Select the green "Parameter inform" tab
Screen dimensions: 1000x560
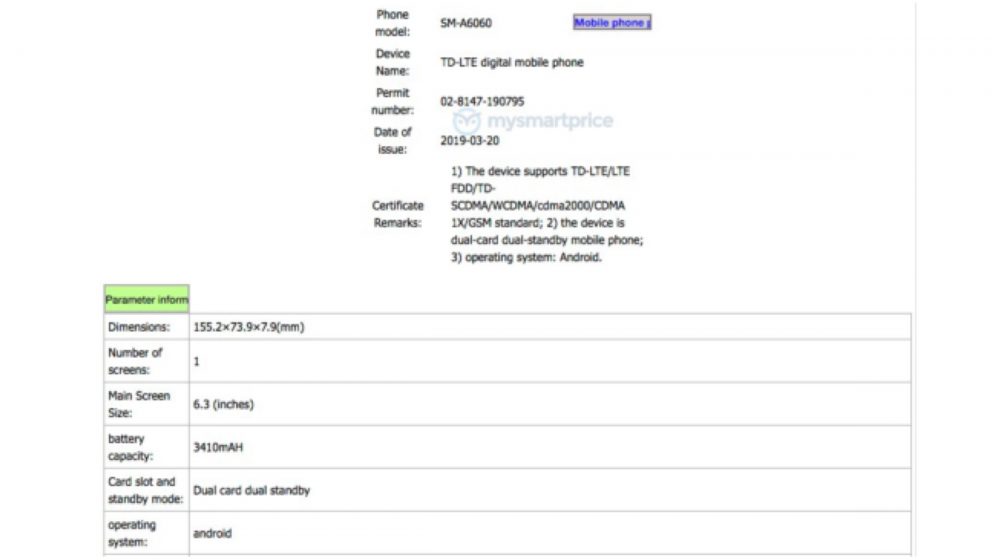146,299
